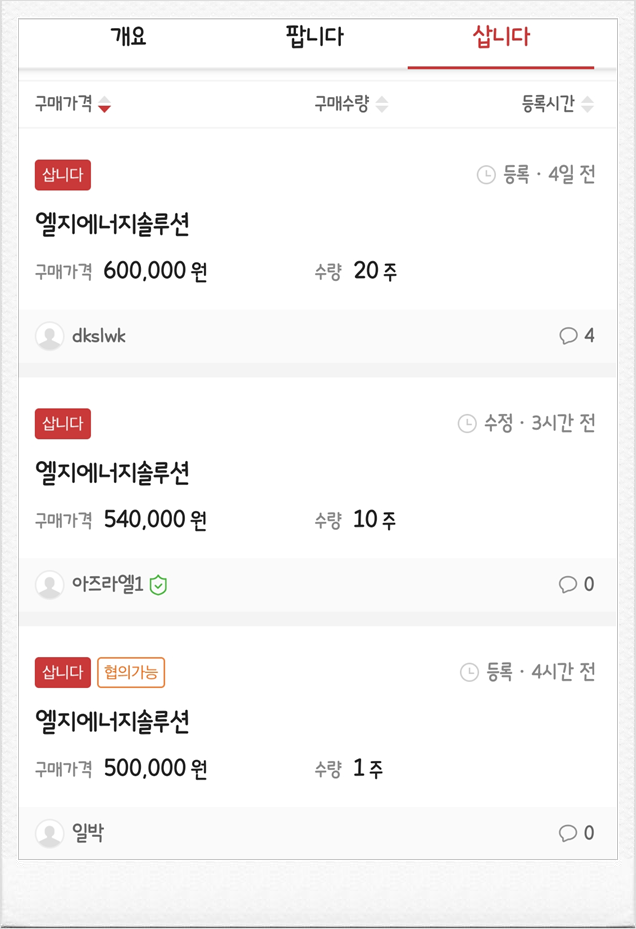Click 아즈라엘1's profile avatar

[50, 585]
